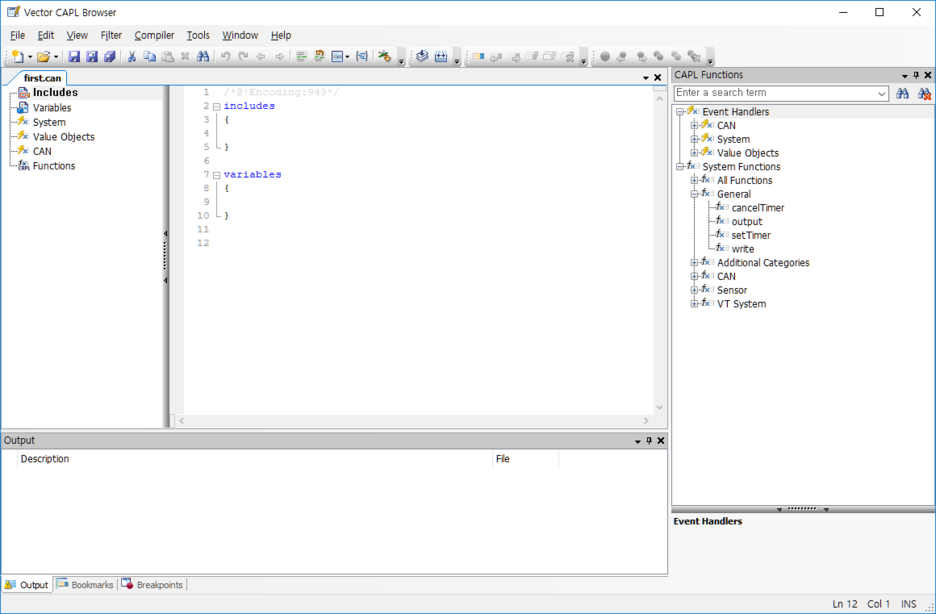Image resolution: width=936 pixels, height=614 pixels.
Task: Cut selection with the scissors icon
Action: click(132, 57)
